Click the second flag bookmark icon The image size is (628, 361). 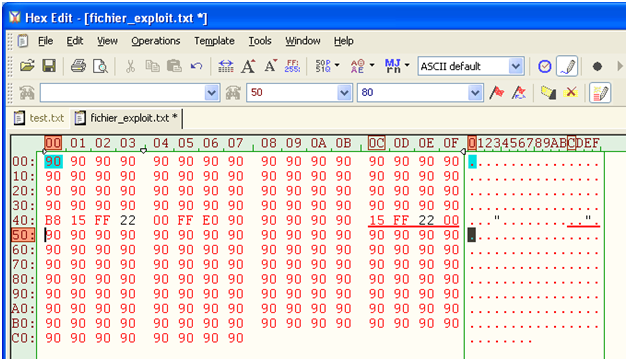[519, 93]
